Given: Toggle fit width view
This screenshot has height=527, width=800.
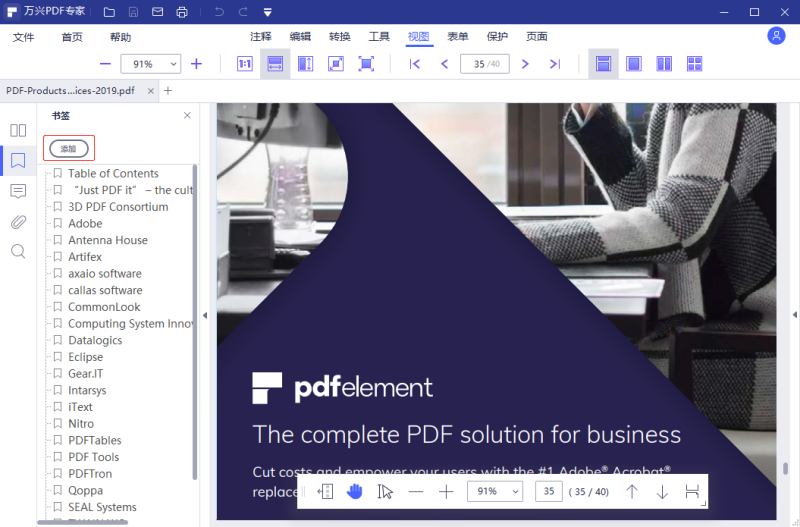Looking at the screenshot, I should (x=275, y=64).
